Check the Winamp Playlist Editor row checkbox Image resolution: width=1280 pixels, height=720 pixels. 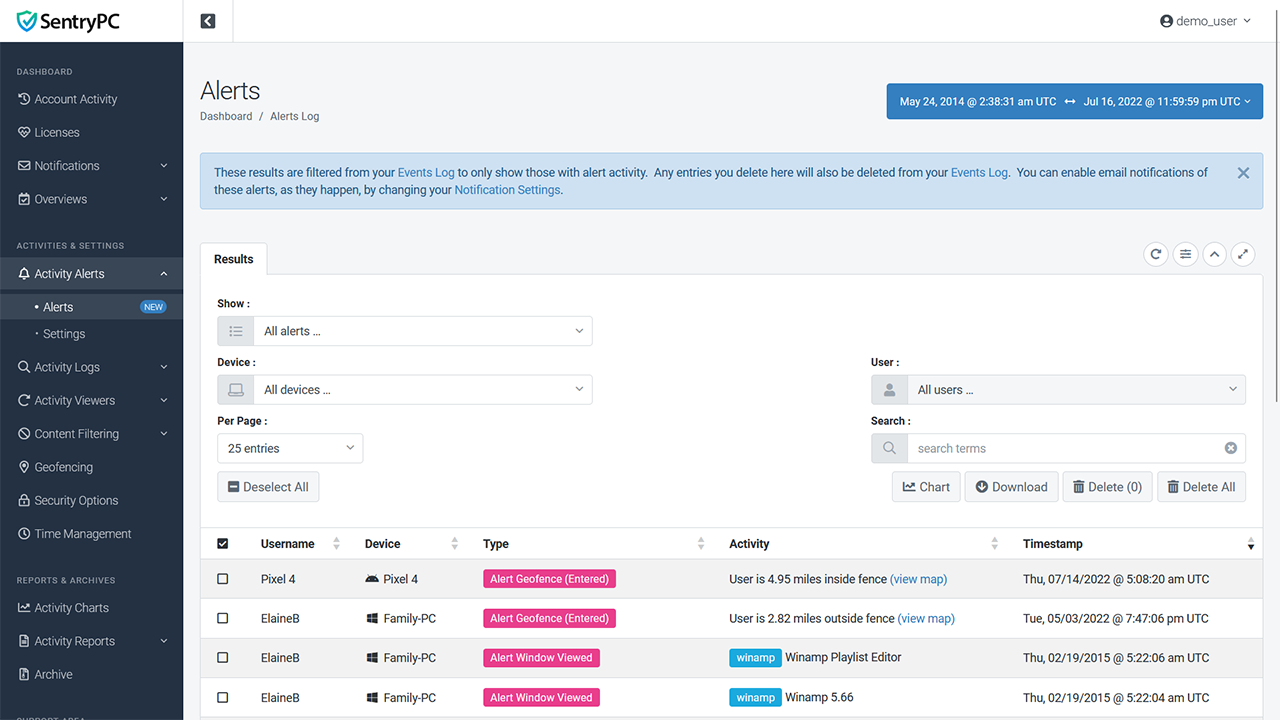point(223,658)
